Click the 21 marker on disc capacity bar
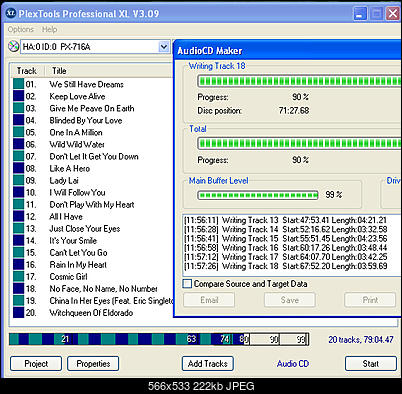Image resolution: width=402 pixels, height=394 pixels. pos(65,339)
